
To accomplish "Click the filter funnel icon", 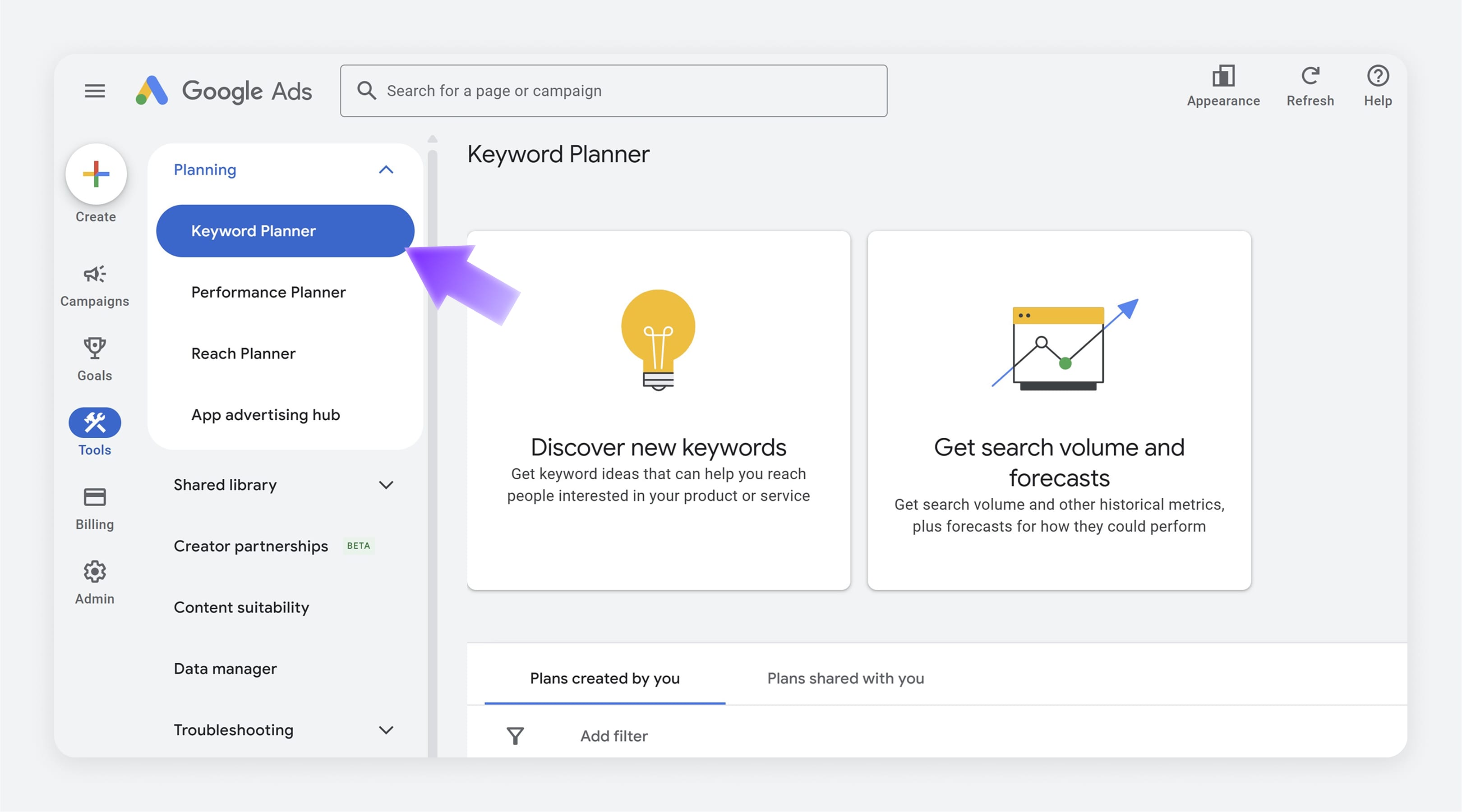I will tap(515, 736).
